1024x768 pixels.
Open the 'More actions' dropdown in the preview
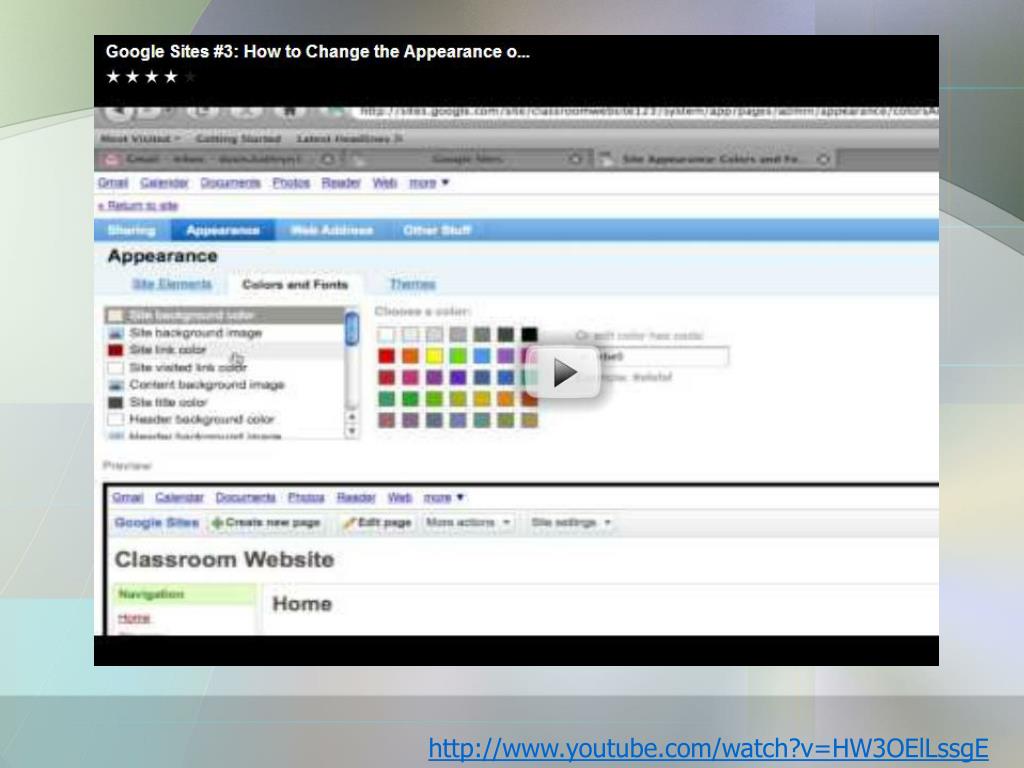pyautogui.click(x=468, y=522)
